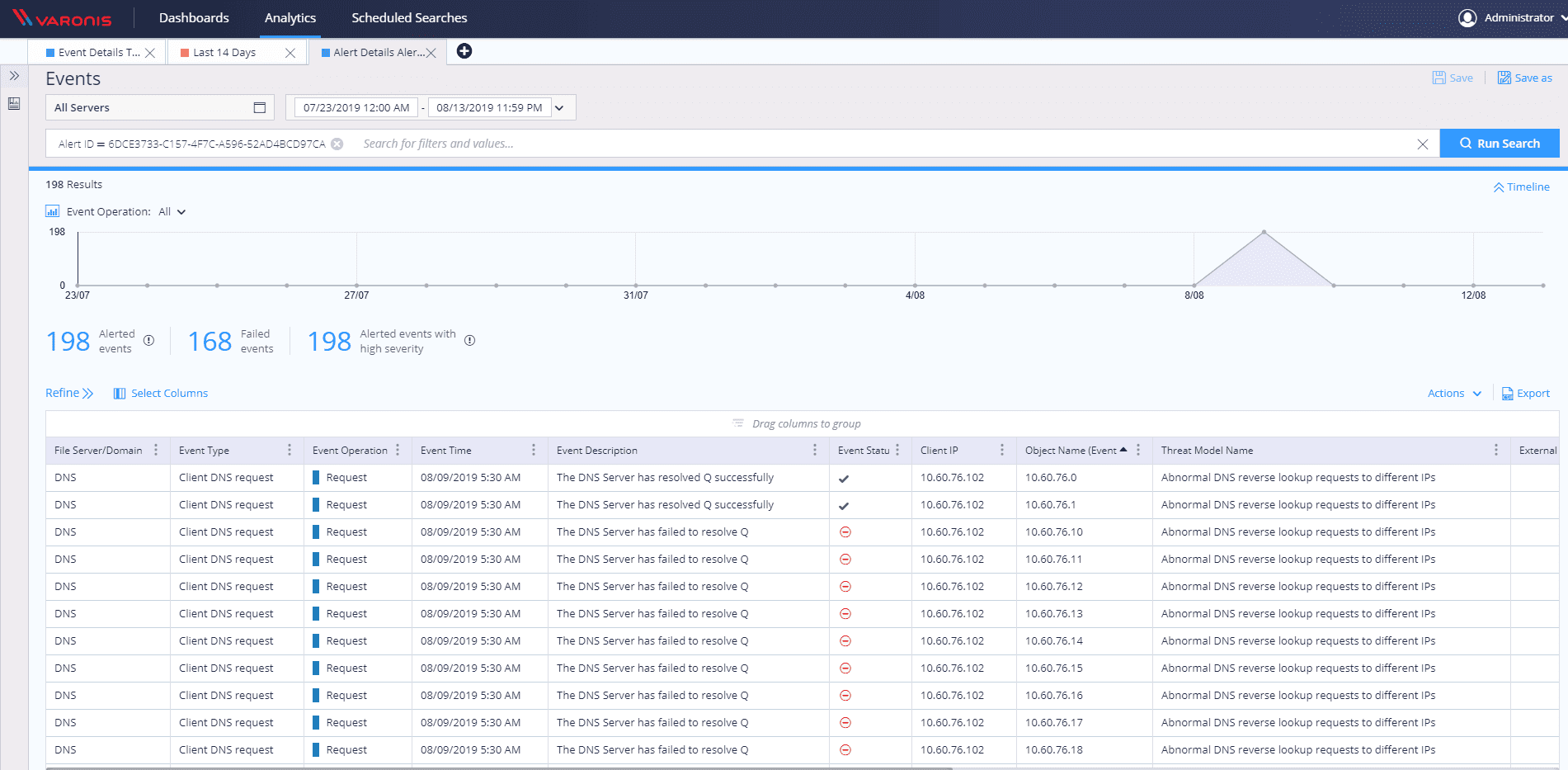The width and height of the screenshot is (1568, 770).
Task: Click the start date field 07/23/2019
Action: [356, 108]
